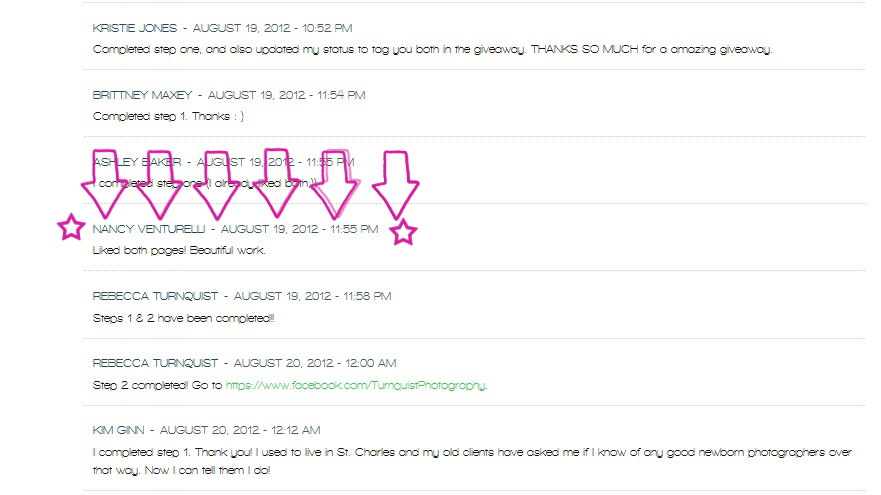Click Rebecca Turnquist name on 11:58 PM comment
The image size is (881, 495).
pos(155,296)
